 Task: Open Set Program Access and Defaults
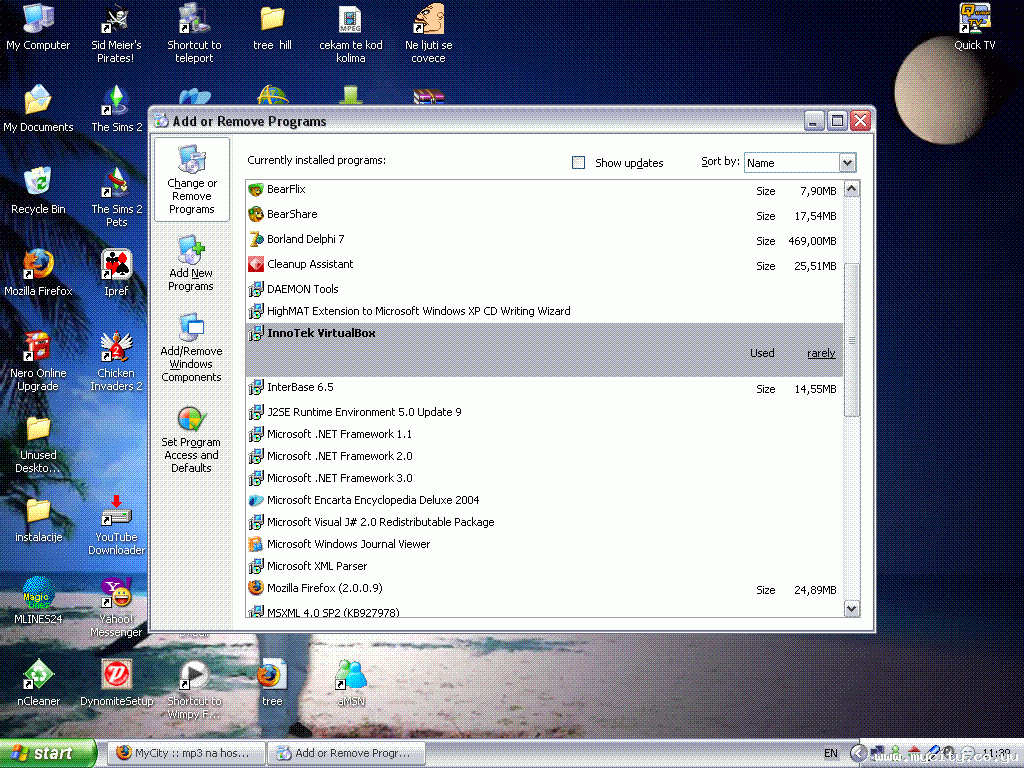[x=191, y=438]
